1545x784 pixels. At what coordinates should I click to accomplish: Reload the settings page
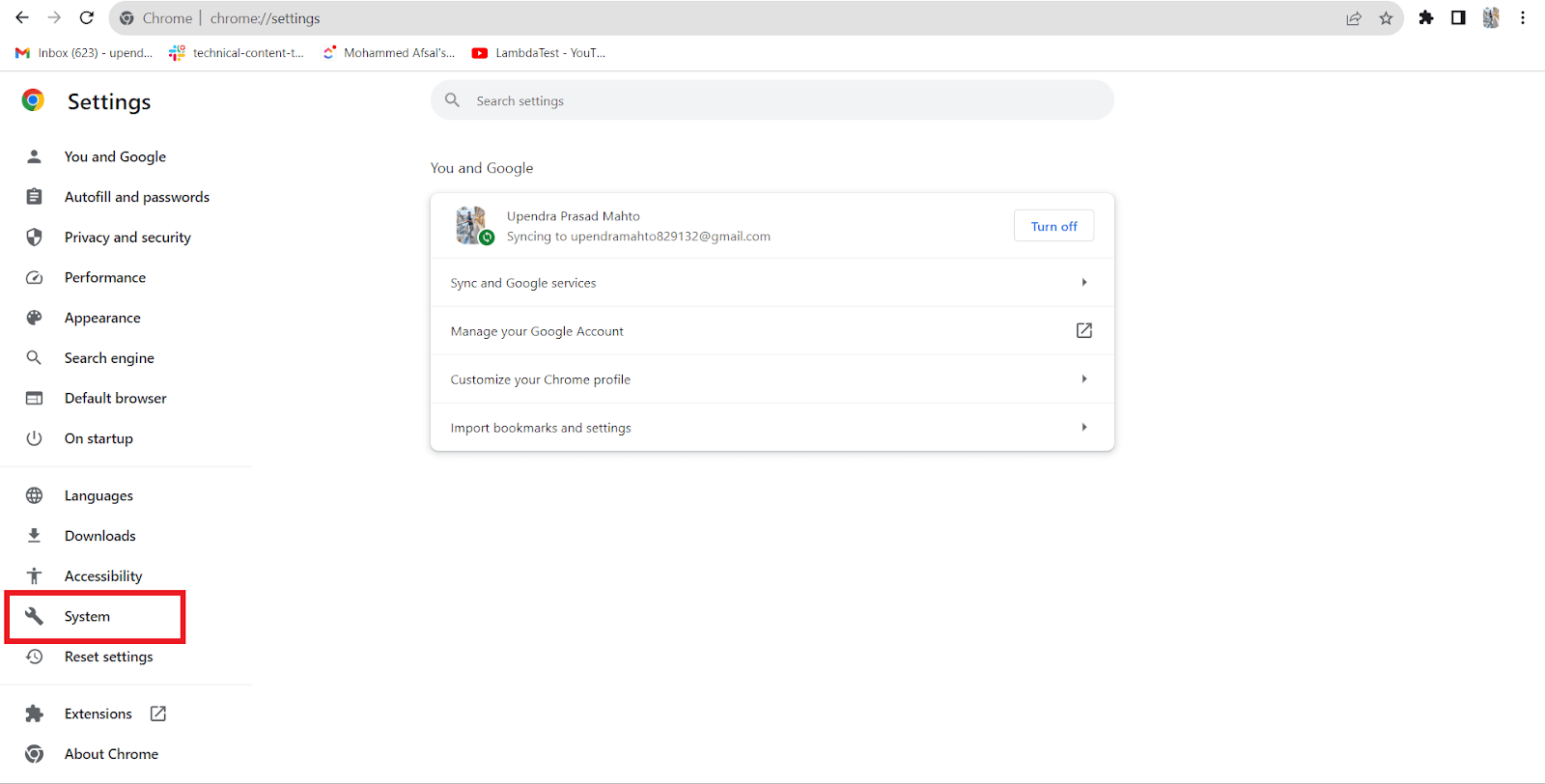87,17
